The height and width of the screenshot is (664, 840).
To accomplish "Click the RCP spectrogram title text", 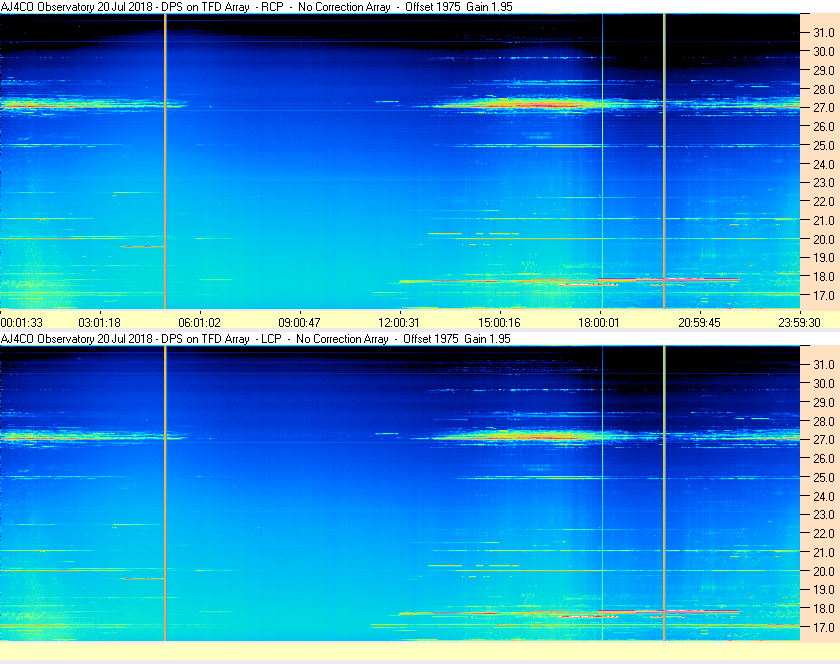I will [x=257, y=7].
